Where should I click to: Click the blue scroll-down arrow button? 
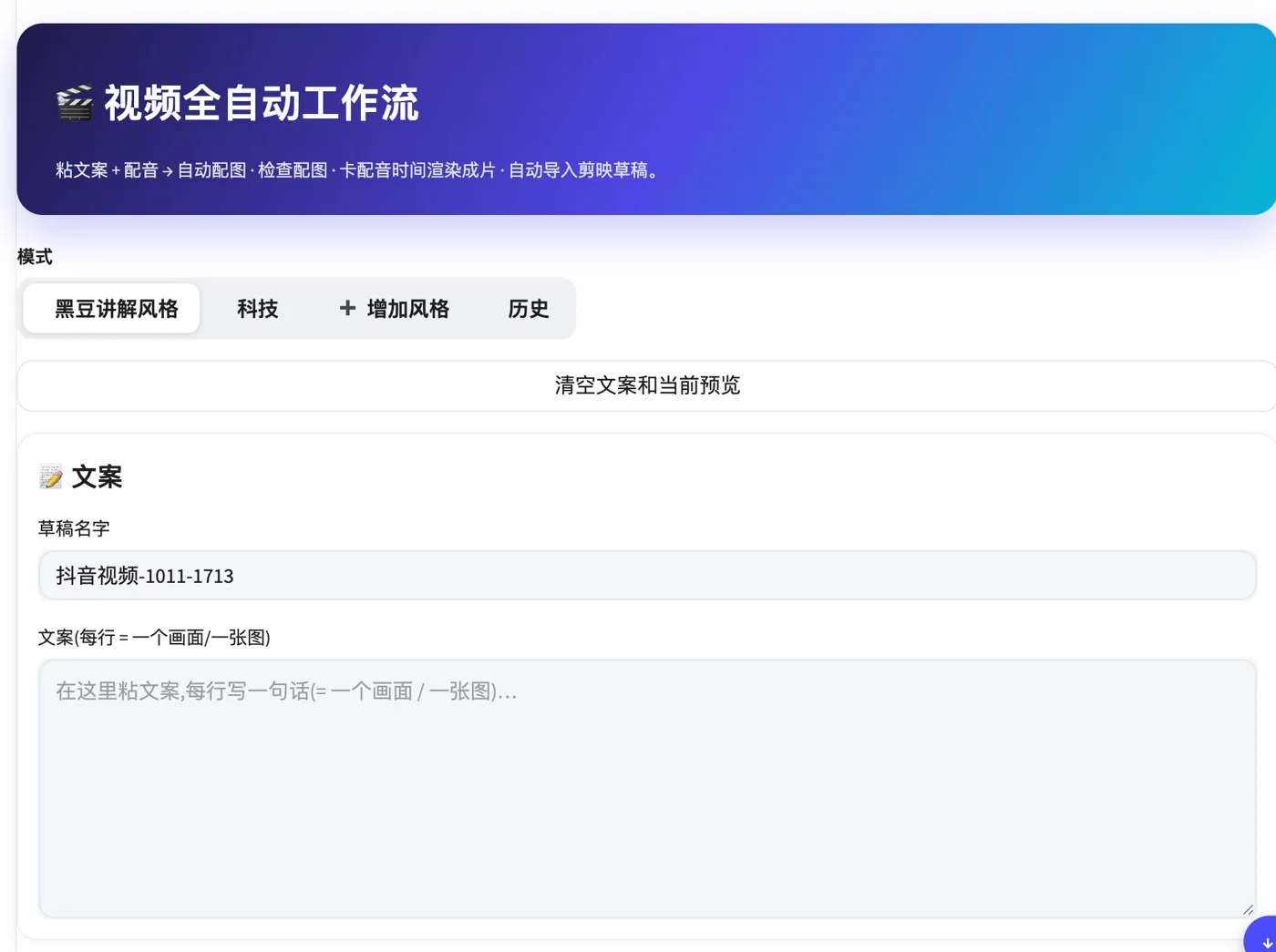(1265, 938)
